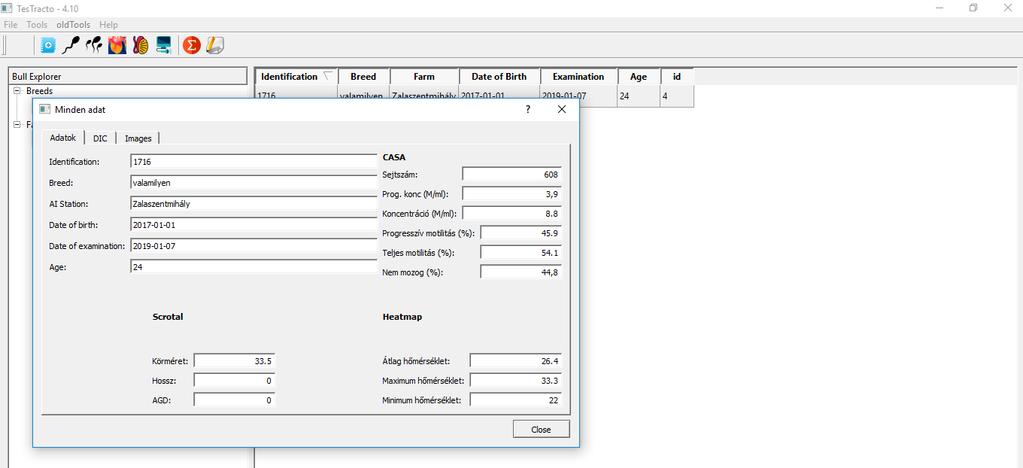Click the help question mark in dialog
The image size is (1023, 468).
pyautogui.click(x=528, y=110)
